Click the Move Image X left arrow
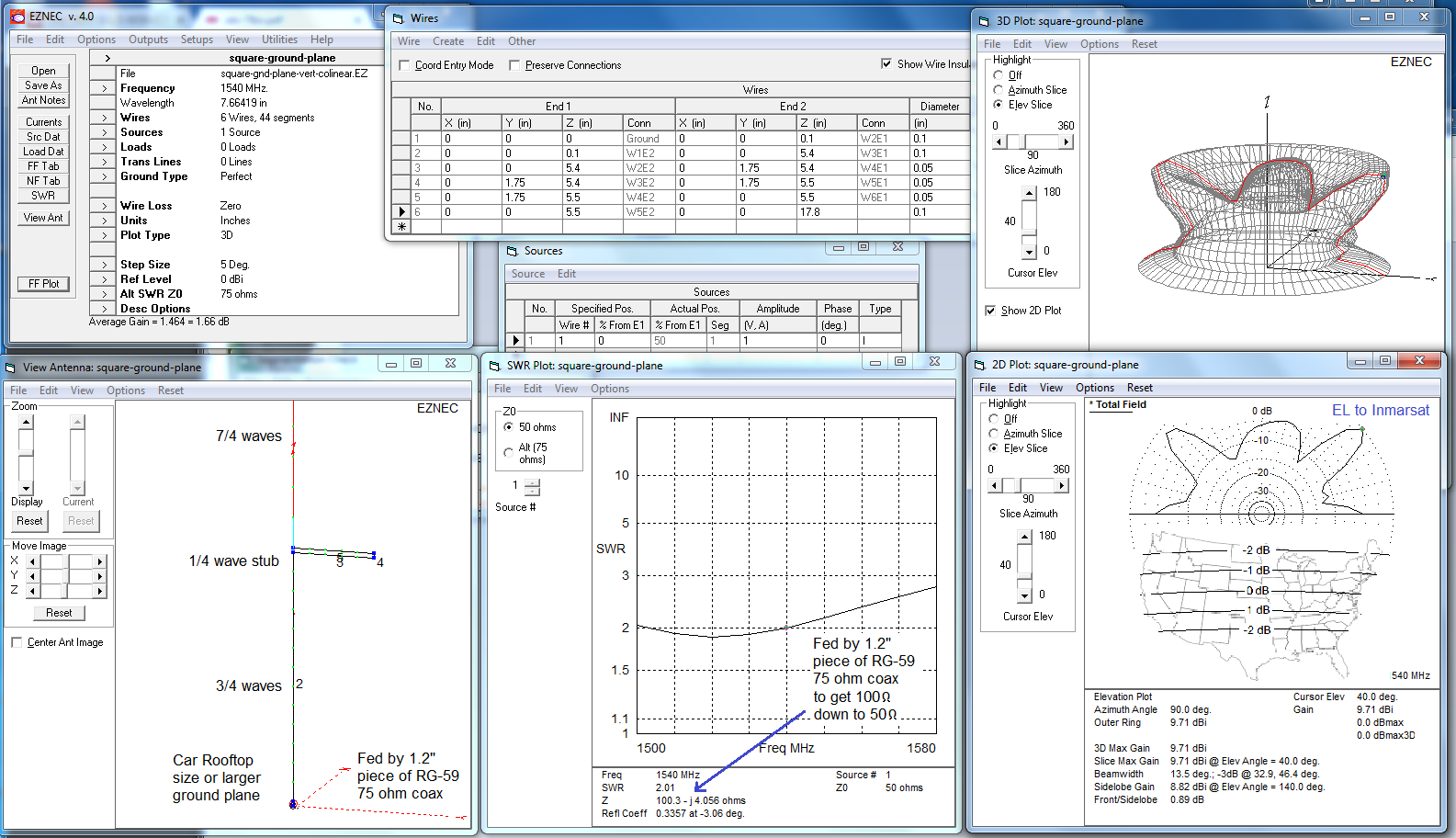1456x838 pixels. point(32,561)
